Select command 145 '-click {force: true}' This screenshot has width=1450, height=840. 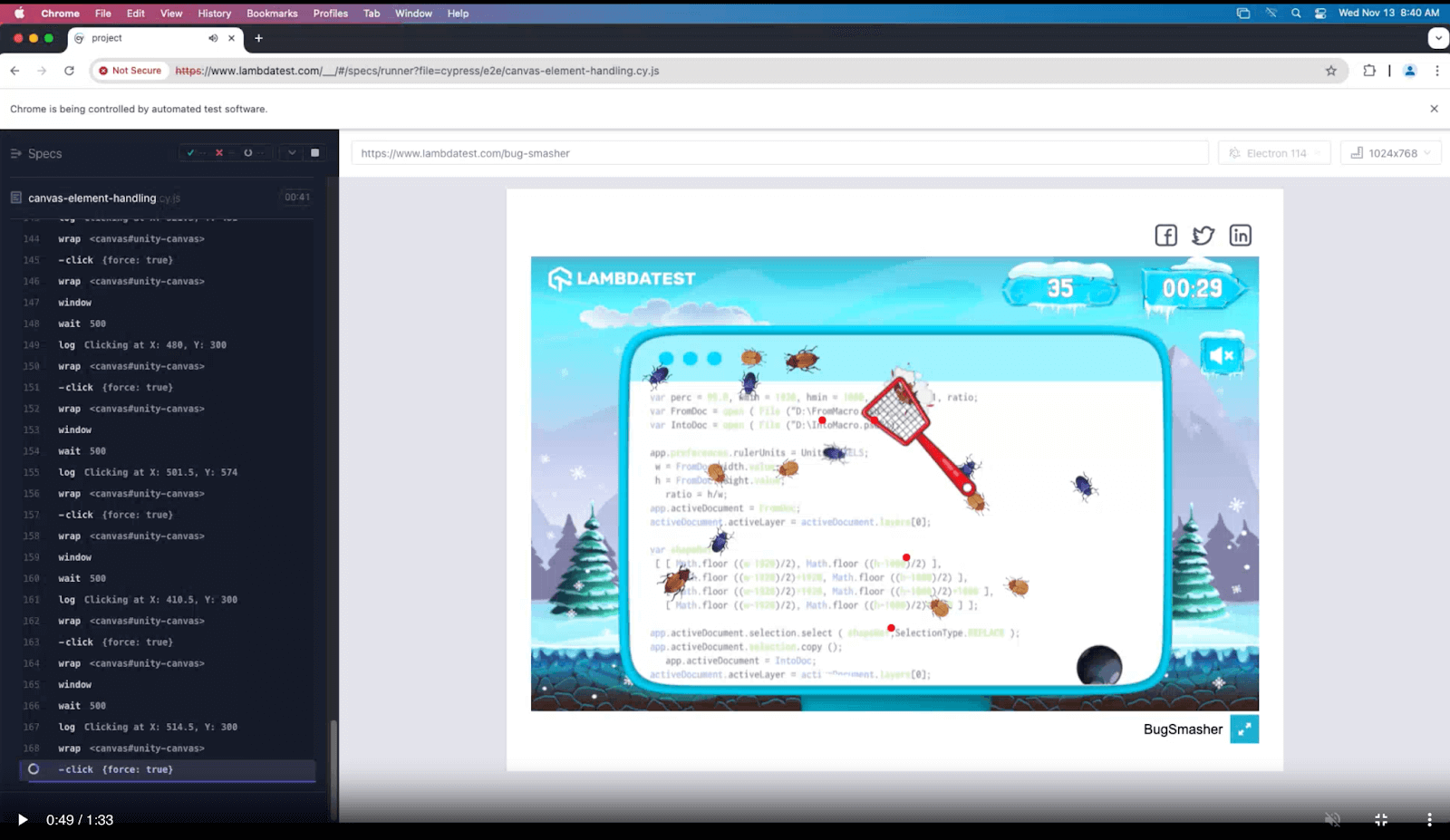(169, 260)
